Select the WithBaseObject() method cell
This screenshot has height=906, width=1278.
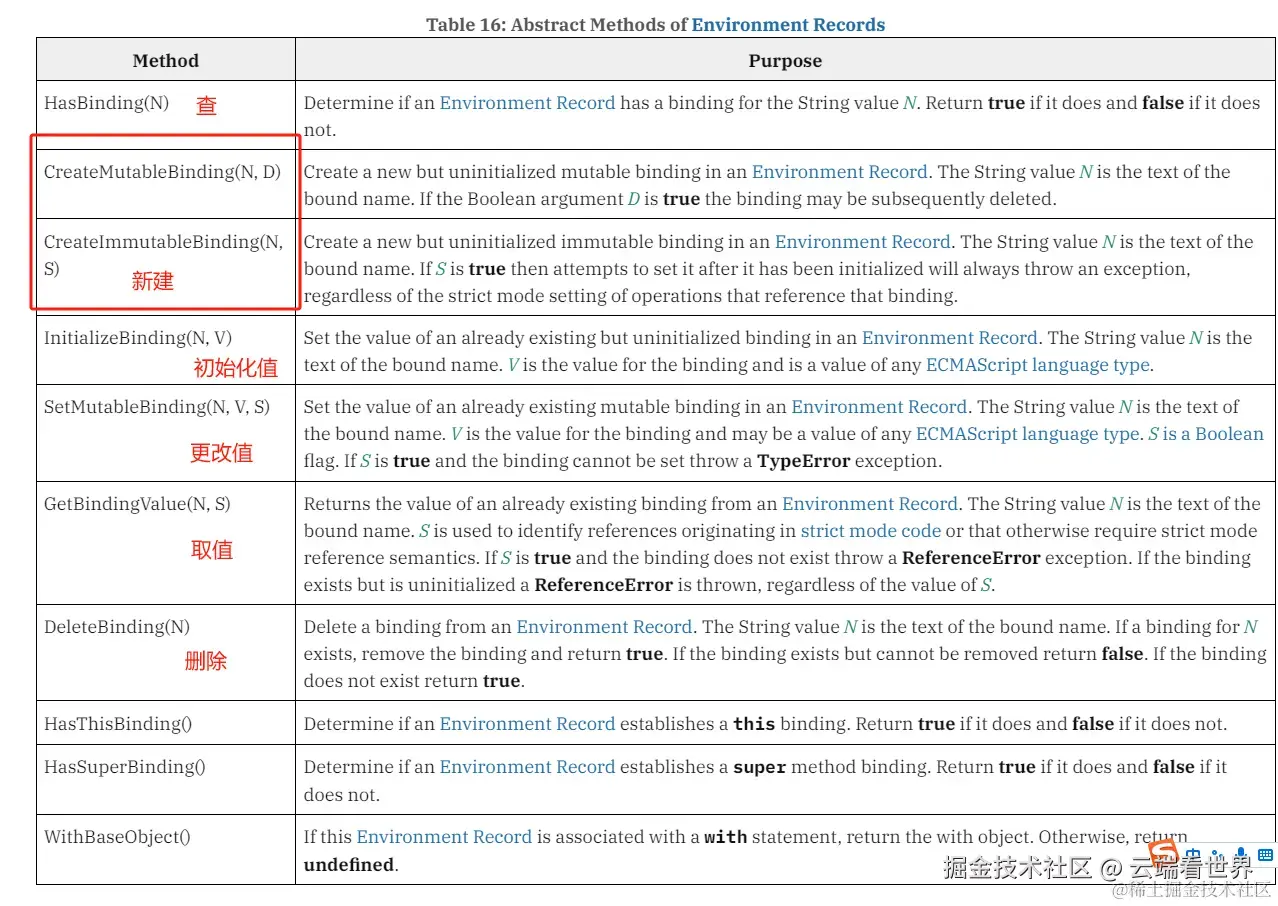166,850
